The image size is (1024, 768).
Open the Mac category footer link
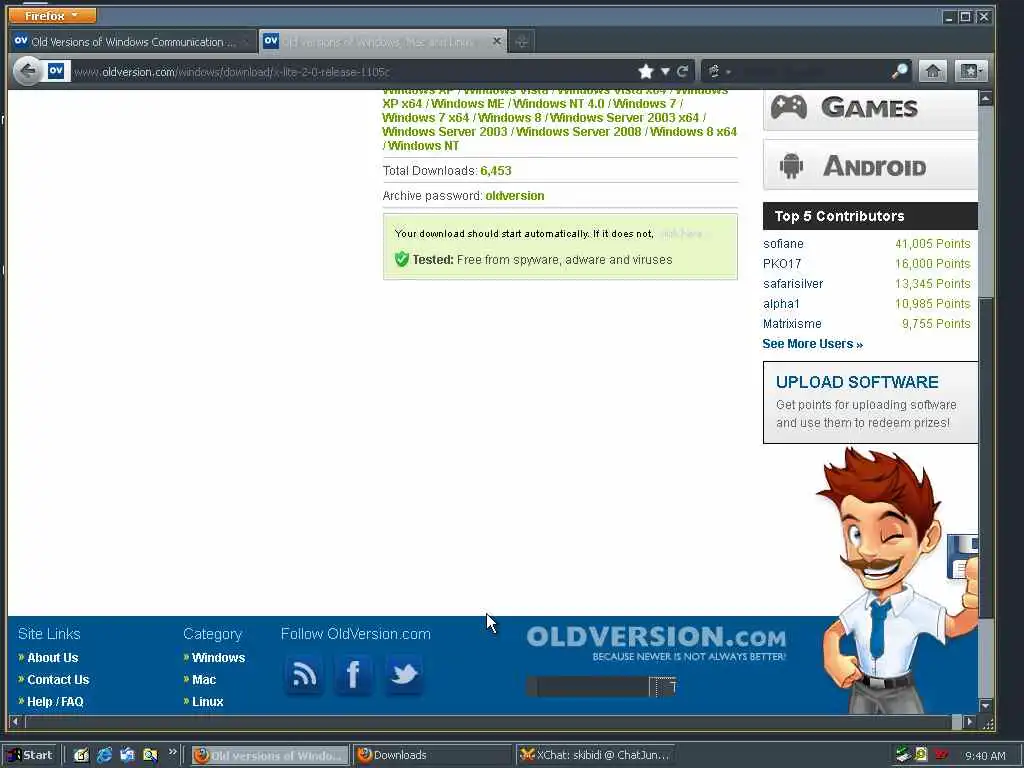click(204, 680)
